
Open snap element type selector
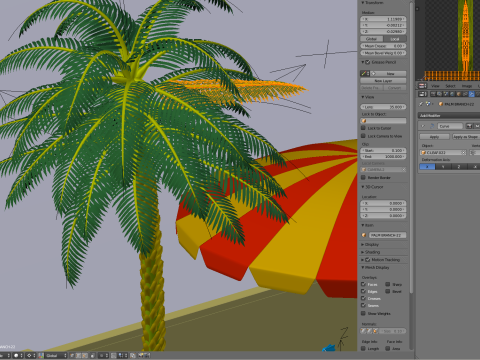[x=122, y=355]
